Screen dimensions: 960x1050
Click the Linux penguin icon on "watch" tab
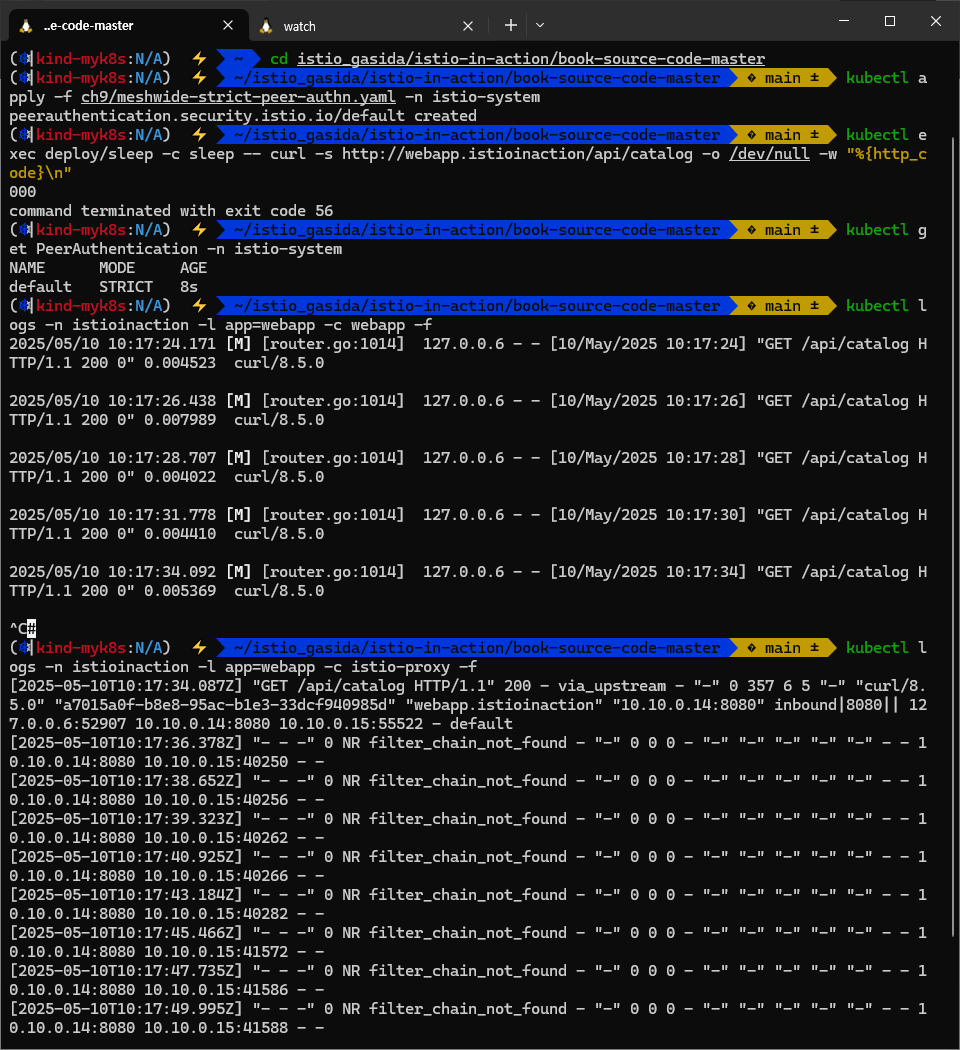click(x=266, y=26)
